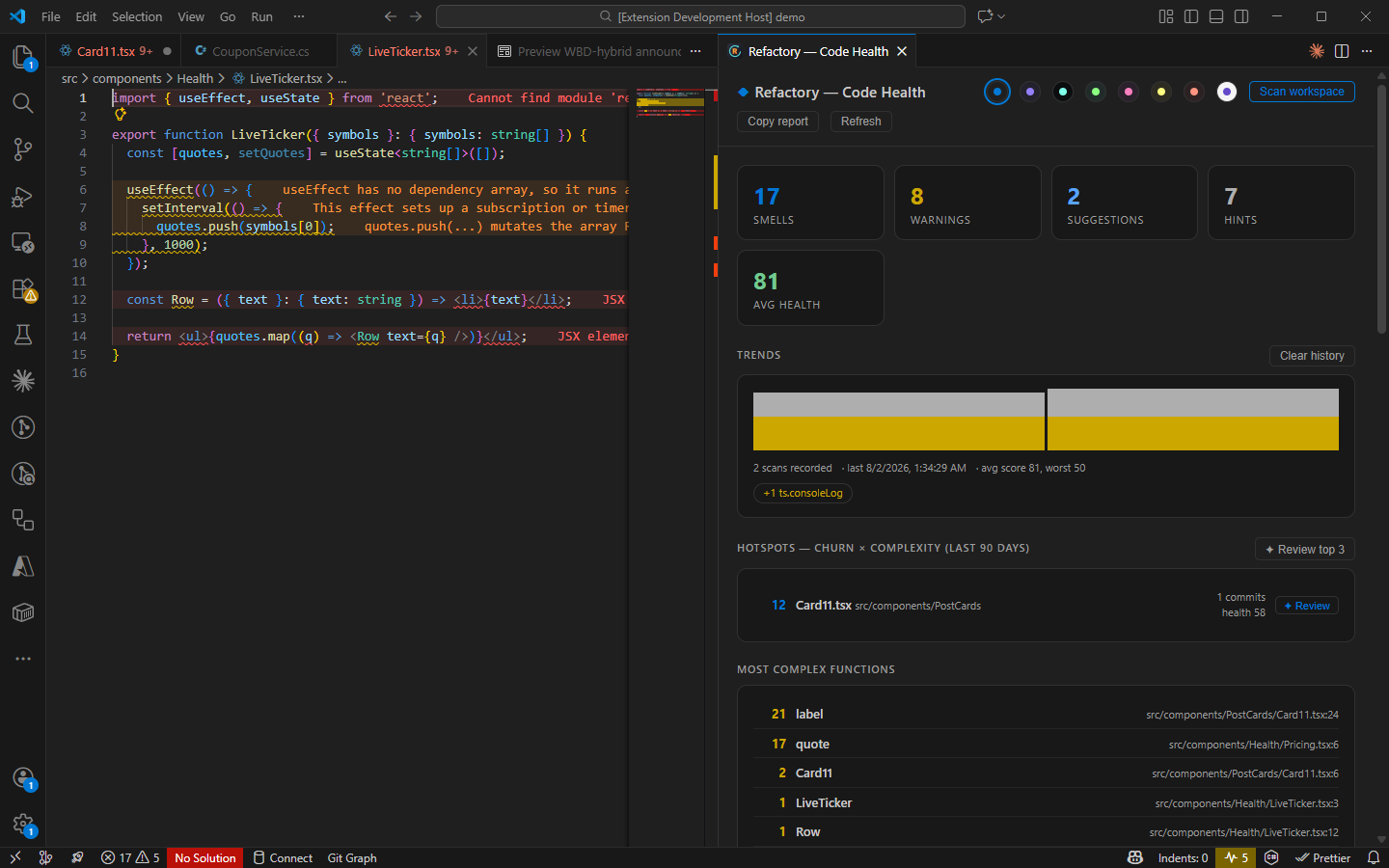
Task: Open the Source Control view
Action: (x=23, y=149)
